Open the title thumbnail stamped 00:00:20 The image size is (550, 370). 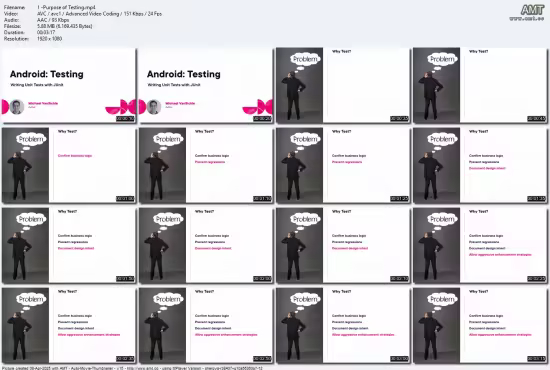point(206,86)
